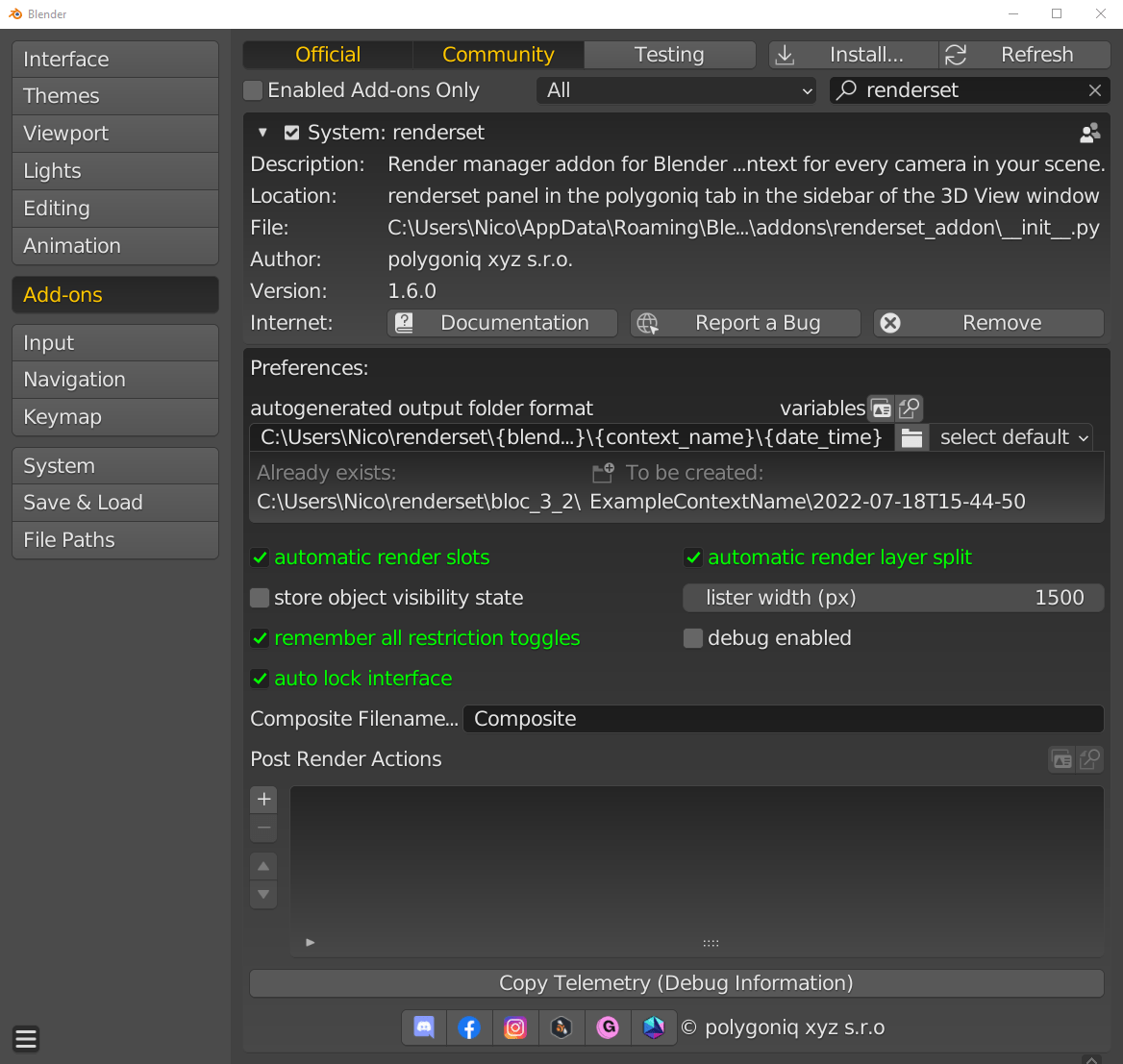Open the Gumroad pink G icon

608,1027
